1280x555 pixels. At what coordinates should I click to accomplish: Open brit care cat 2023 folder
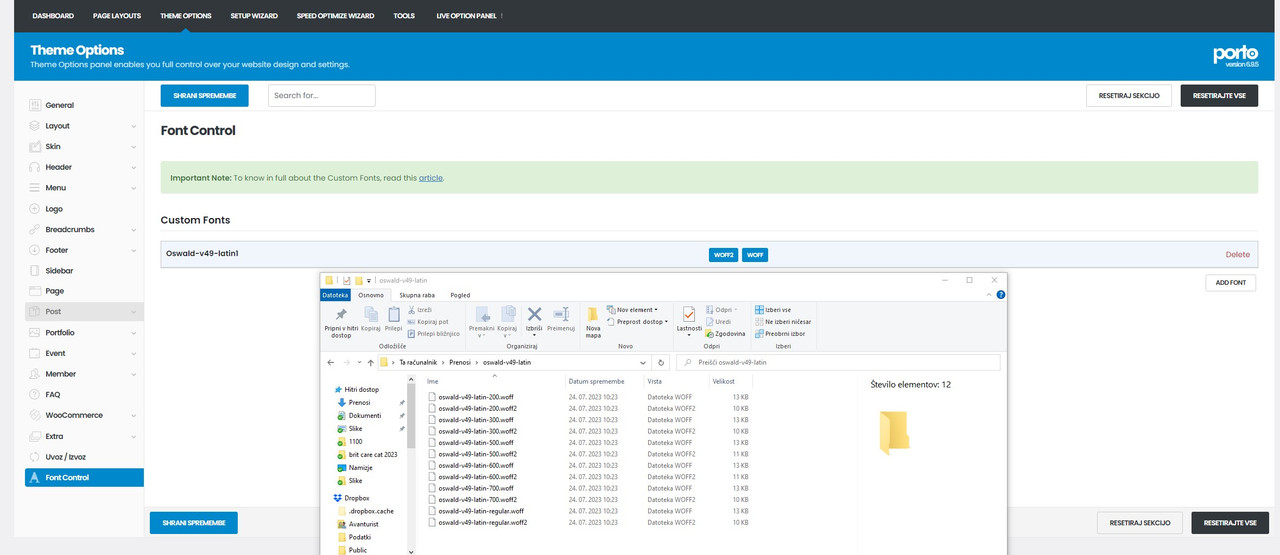pyautogui.click(x=373, y=454)
